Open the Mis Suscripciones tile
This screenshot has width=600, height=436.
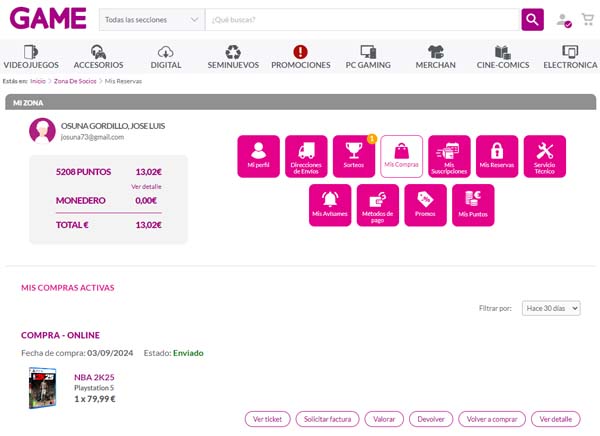449,156
